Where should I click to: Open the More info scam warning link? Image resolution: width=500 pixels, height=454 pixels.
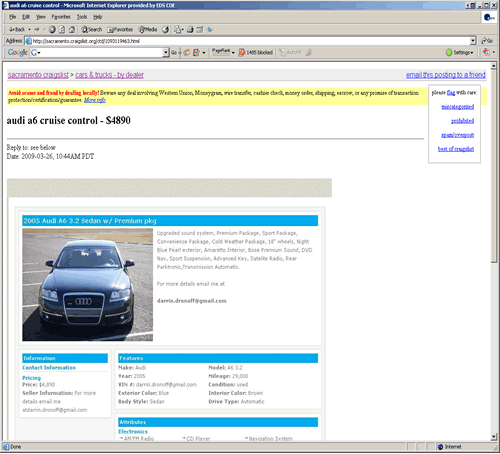click(x=95, y=100)
